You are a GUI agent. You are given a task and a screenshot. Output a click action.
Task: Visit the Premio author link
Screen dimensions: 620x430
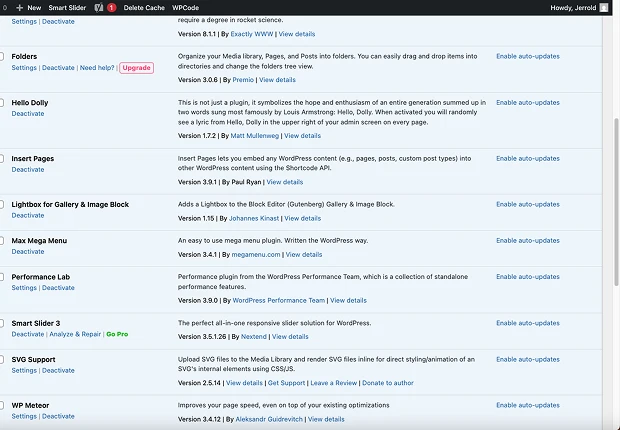[x=243, y=80]
